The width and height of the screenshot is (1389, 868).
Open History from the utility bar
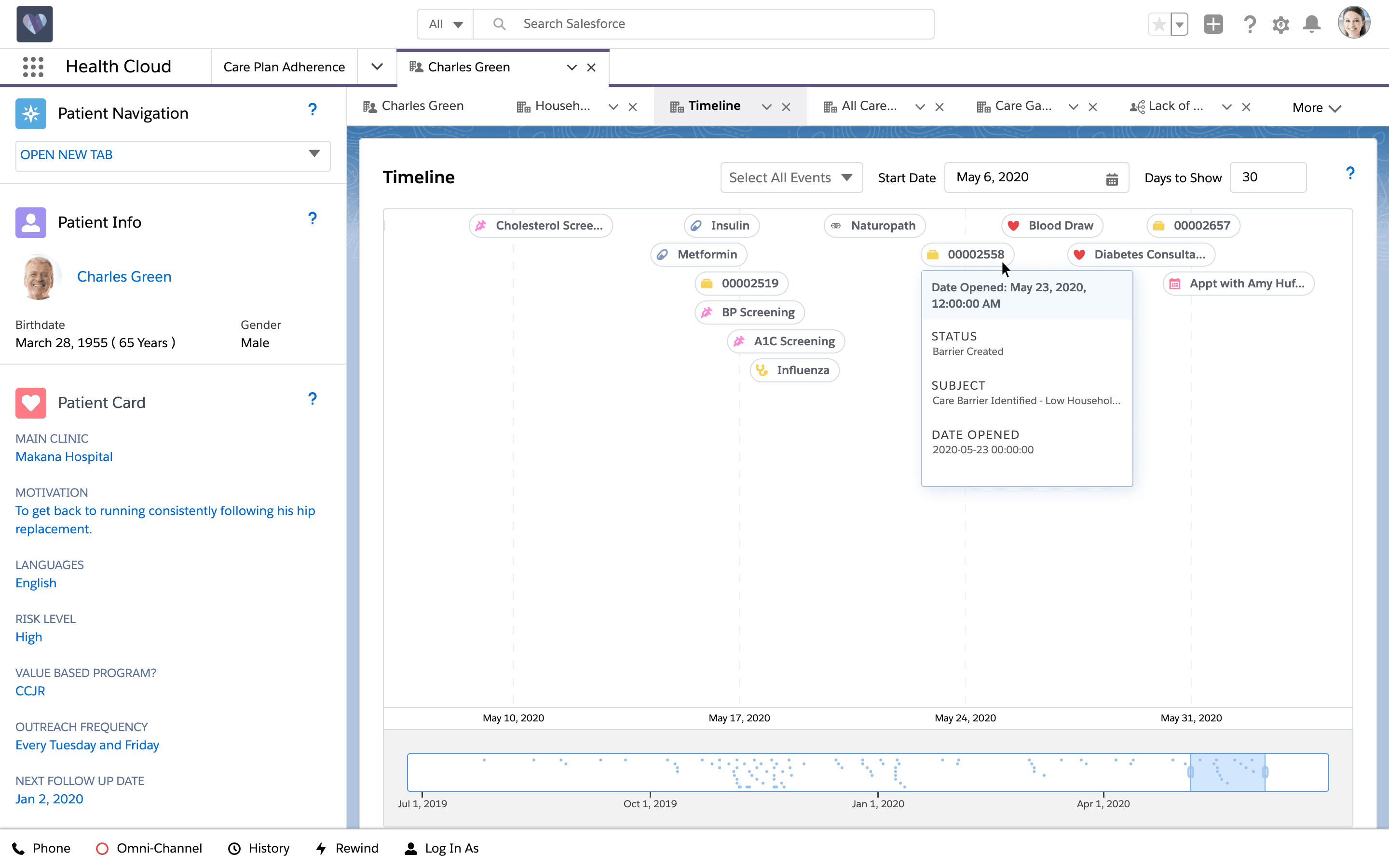tap(259, 848)
